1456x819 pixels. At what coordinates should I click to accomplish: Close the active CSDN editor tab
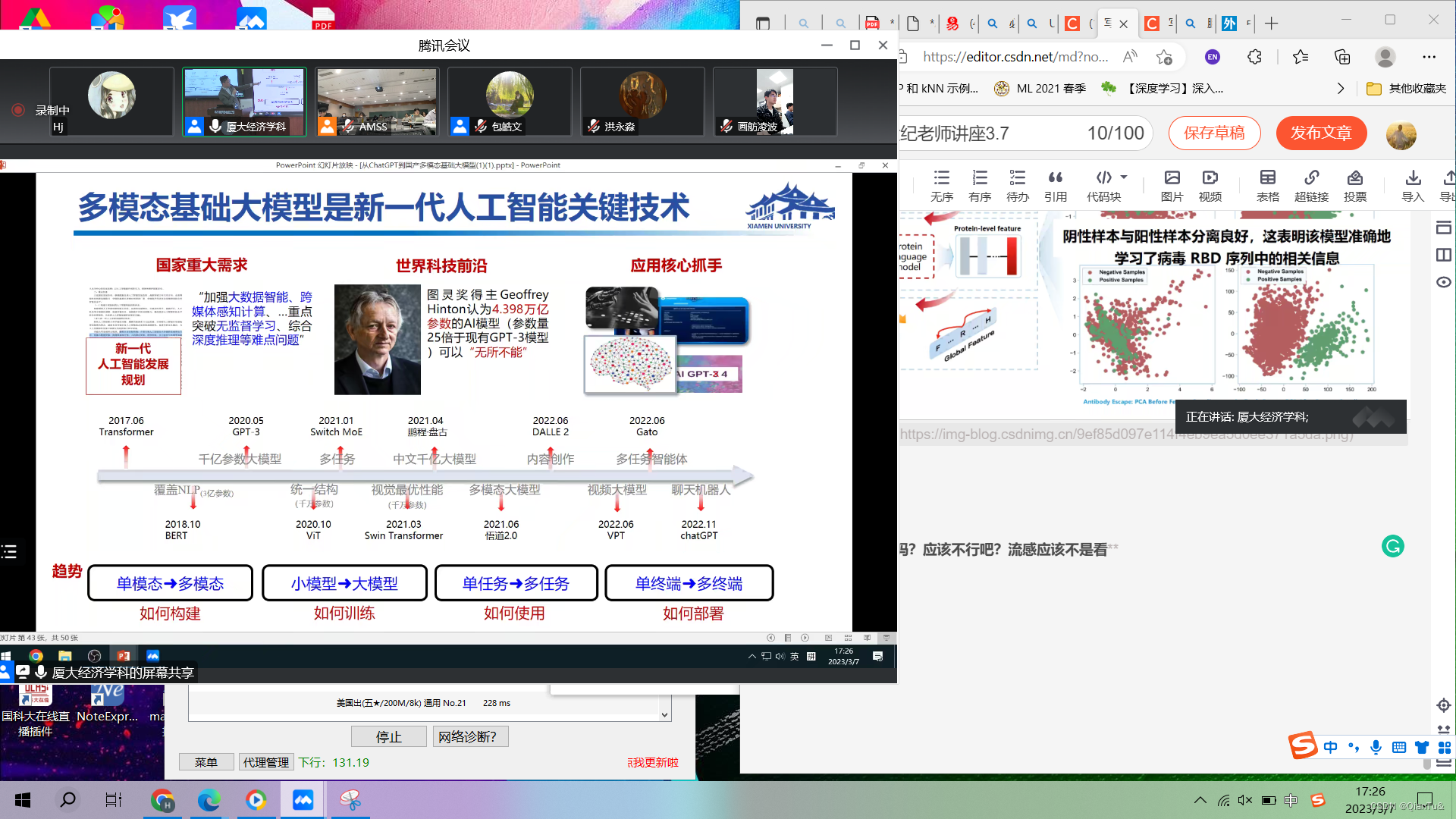pos(1124,24)
